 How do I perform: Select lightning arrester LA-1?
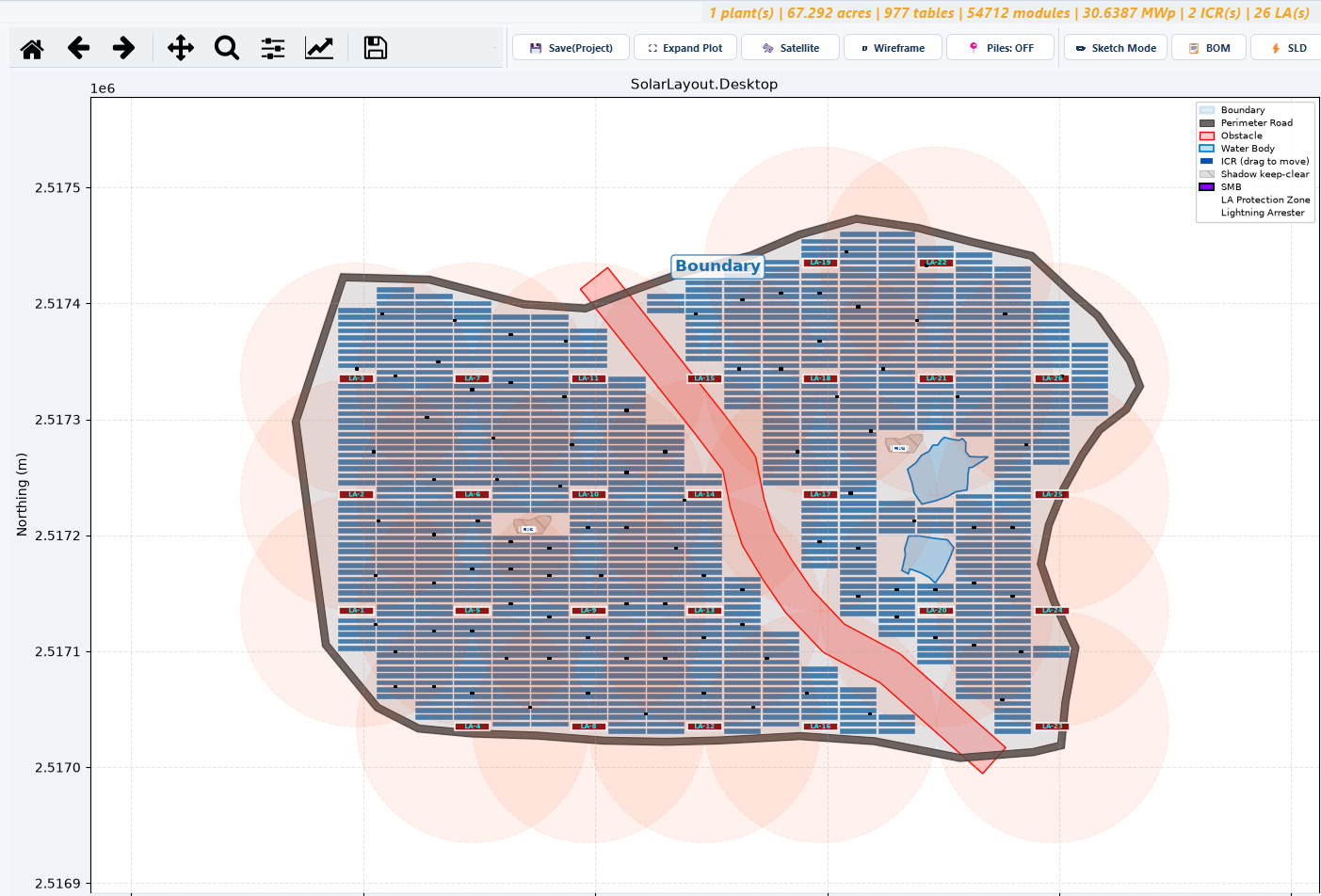click(x=356, y=611)
